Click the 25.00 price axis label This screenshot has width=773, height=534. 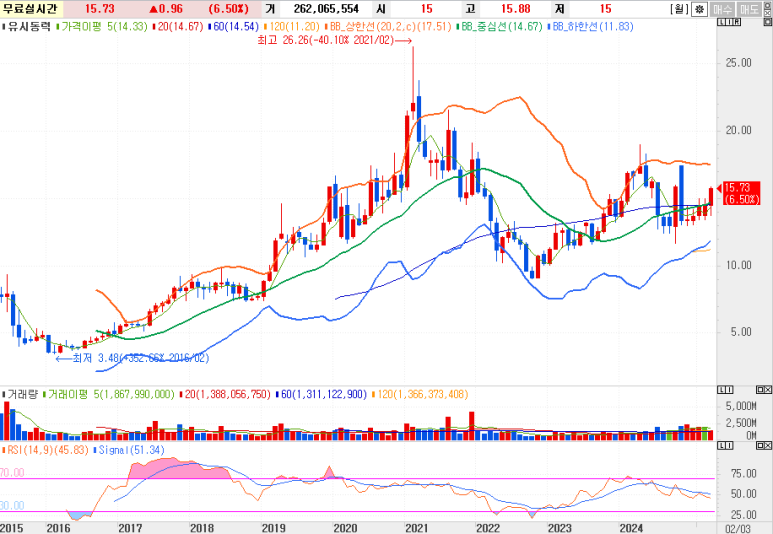(x=738, y=63)
